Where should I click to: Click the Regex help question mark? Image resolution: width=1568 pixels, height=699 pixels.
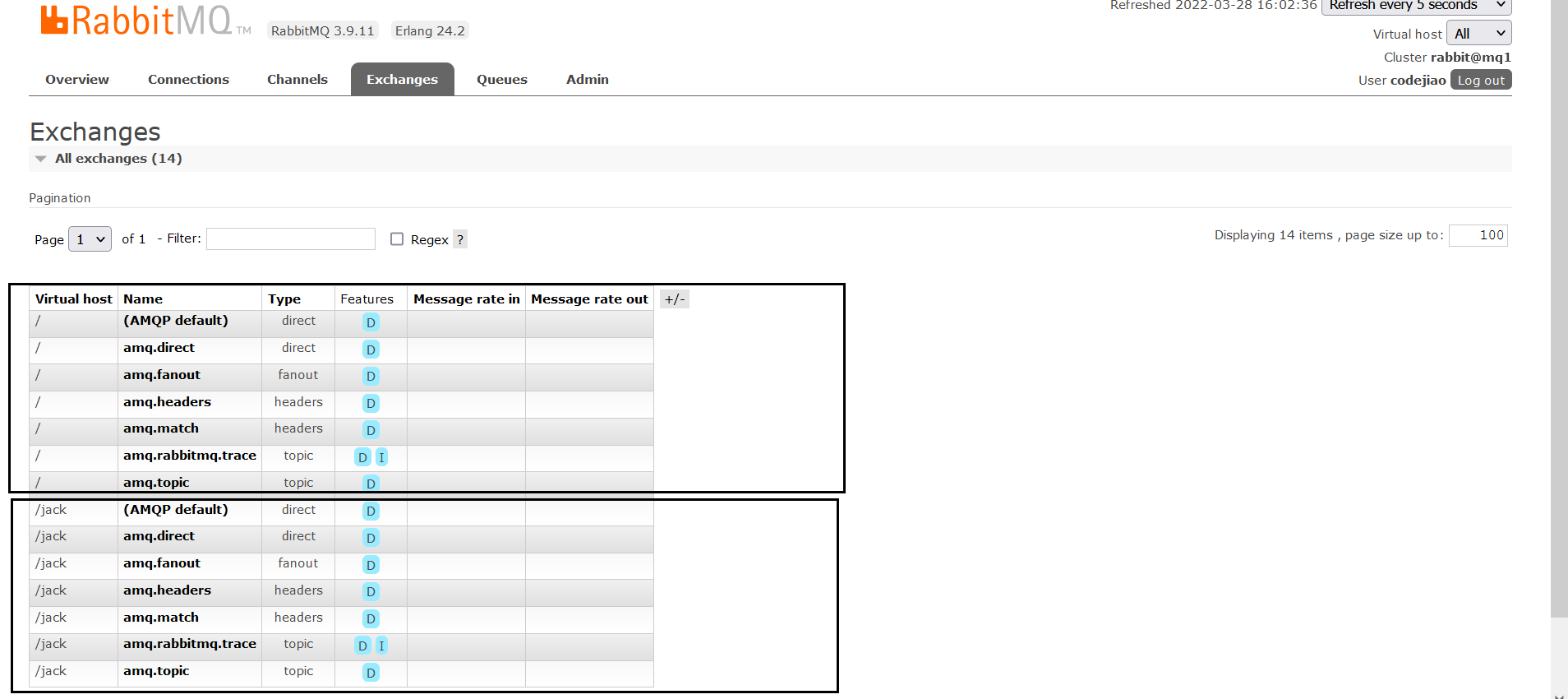click(x=460, y=239)
